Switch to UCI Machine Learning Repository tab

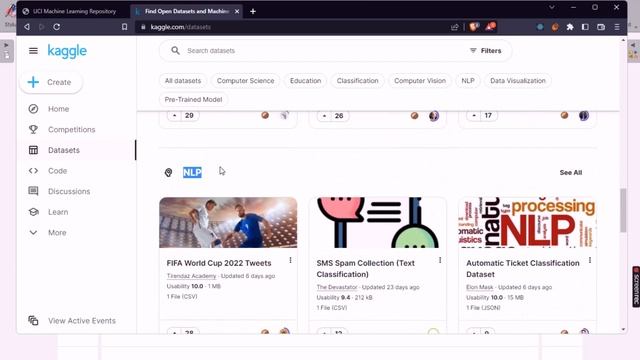point(74,11)
